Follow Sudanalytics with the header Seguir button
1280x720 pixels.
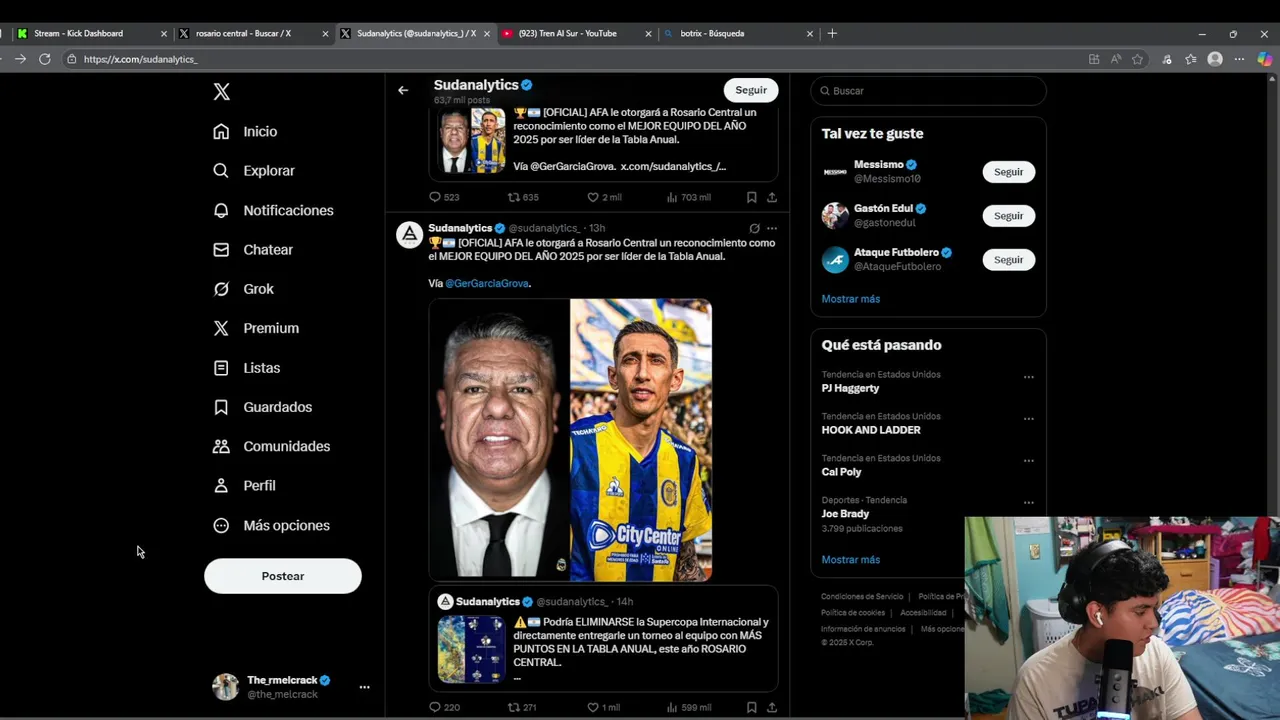pos(751,90)
